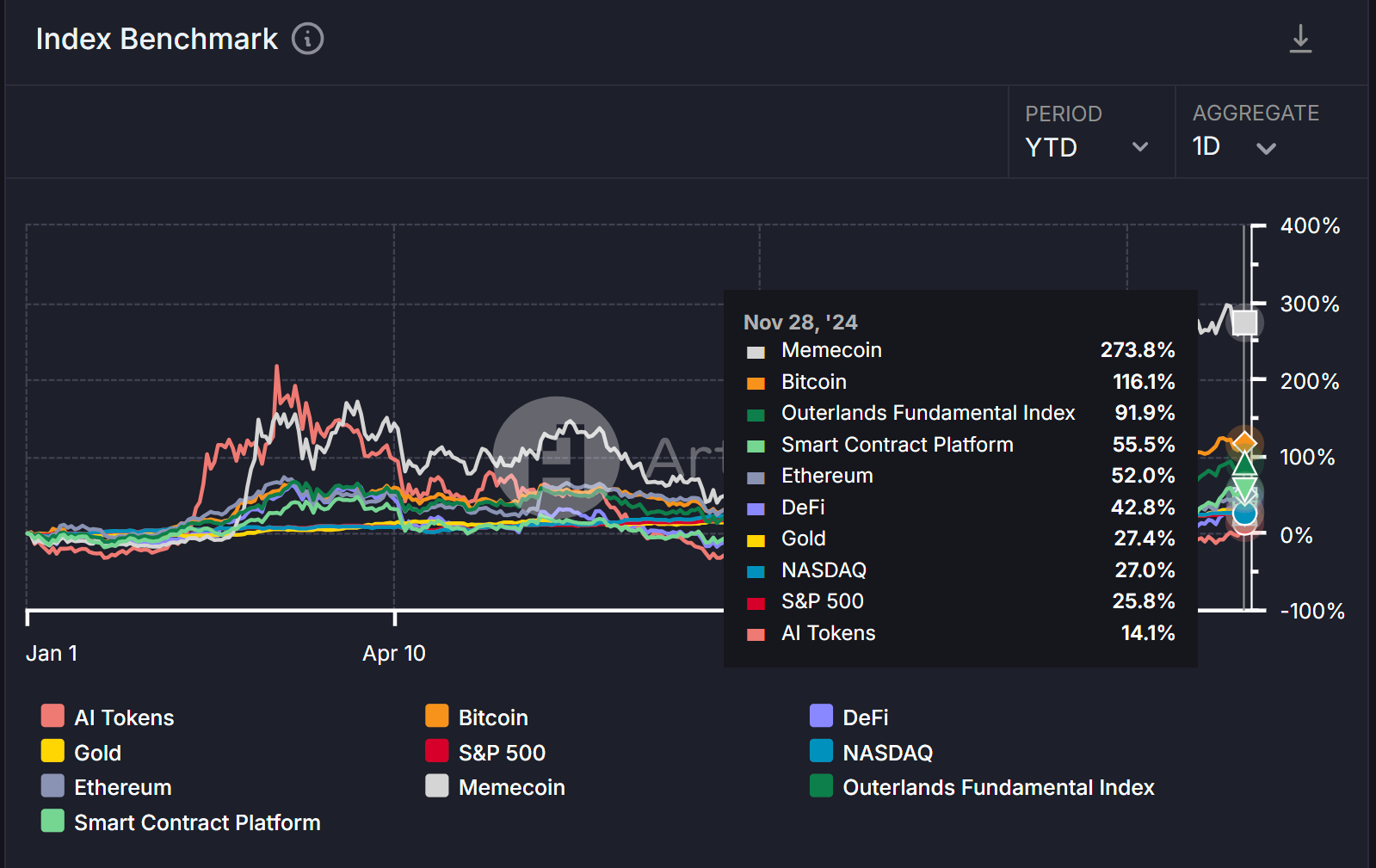
Task: Click the Nov 28, '24 tooltip date
Action: tap(800, 322)
